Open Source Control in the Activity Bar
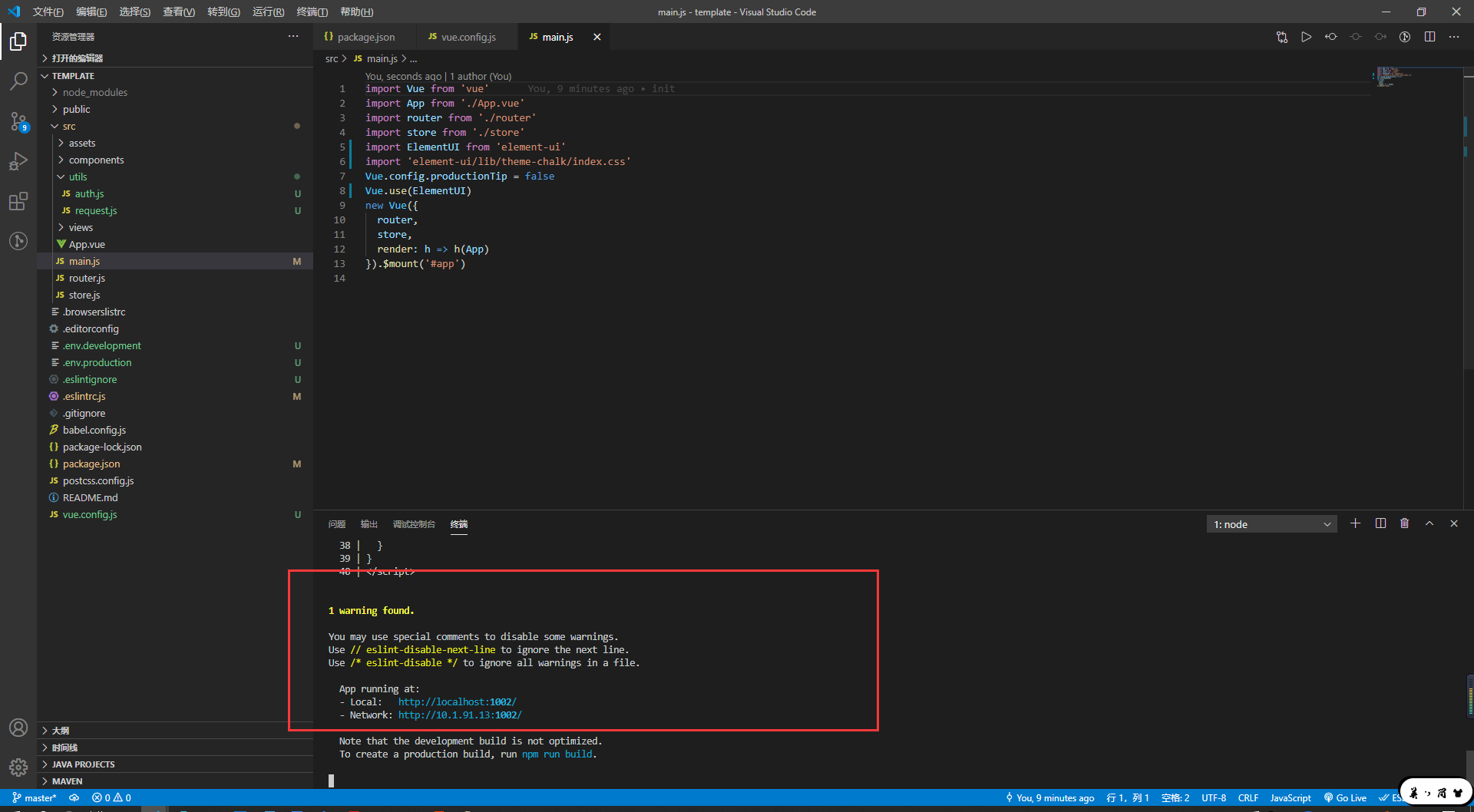 (x=18, y=121)
